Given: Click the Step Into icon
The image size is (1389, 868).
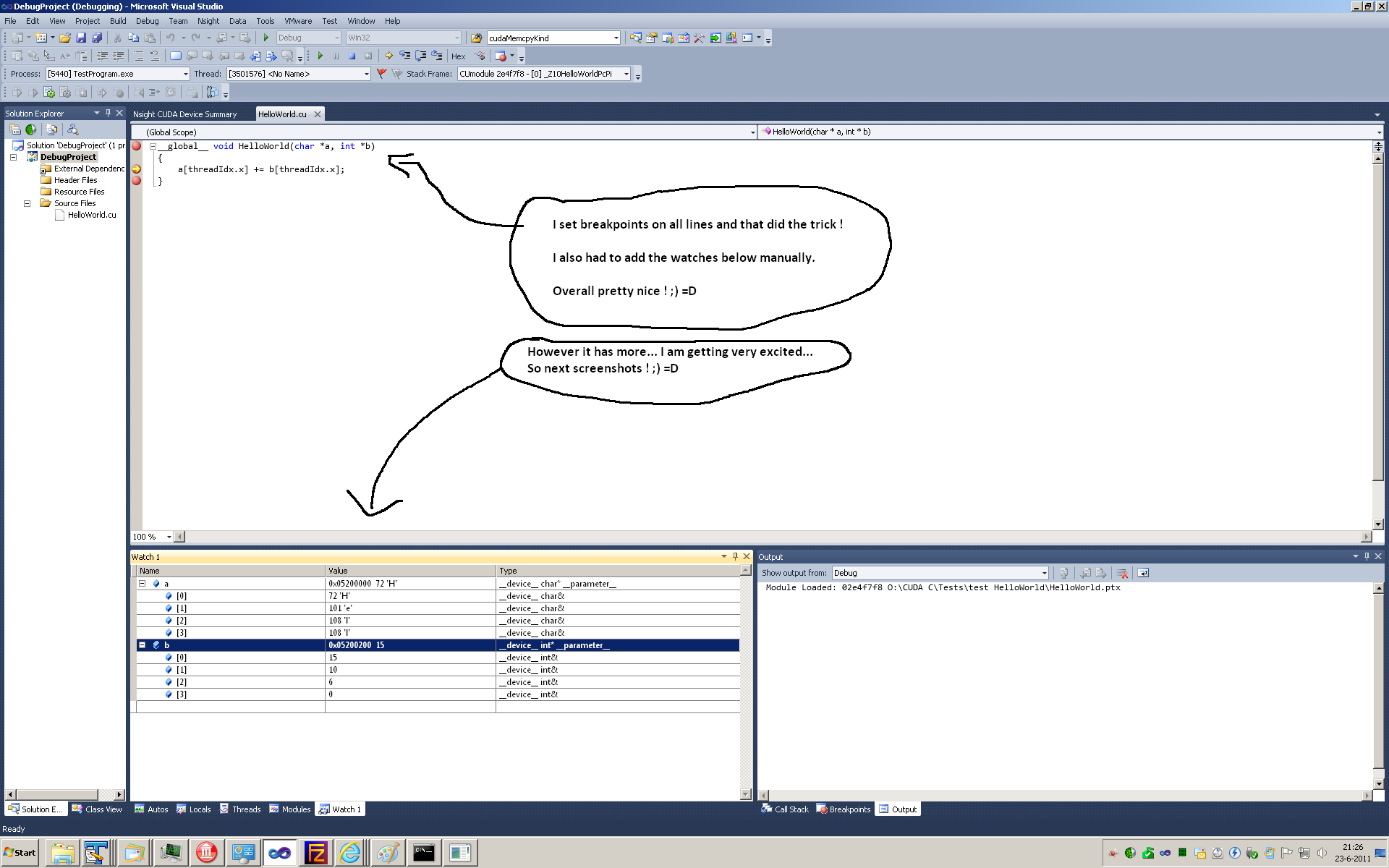Looking at the screenshot, I should pyautogui.click(x=404, y=56).
